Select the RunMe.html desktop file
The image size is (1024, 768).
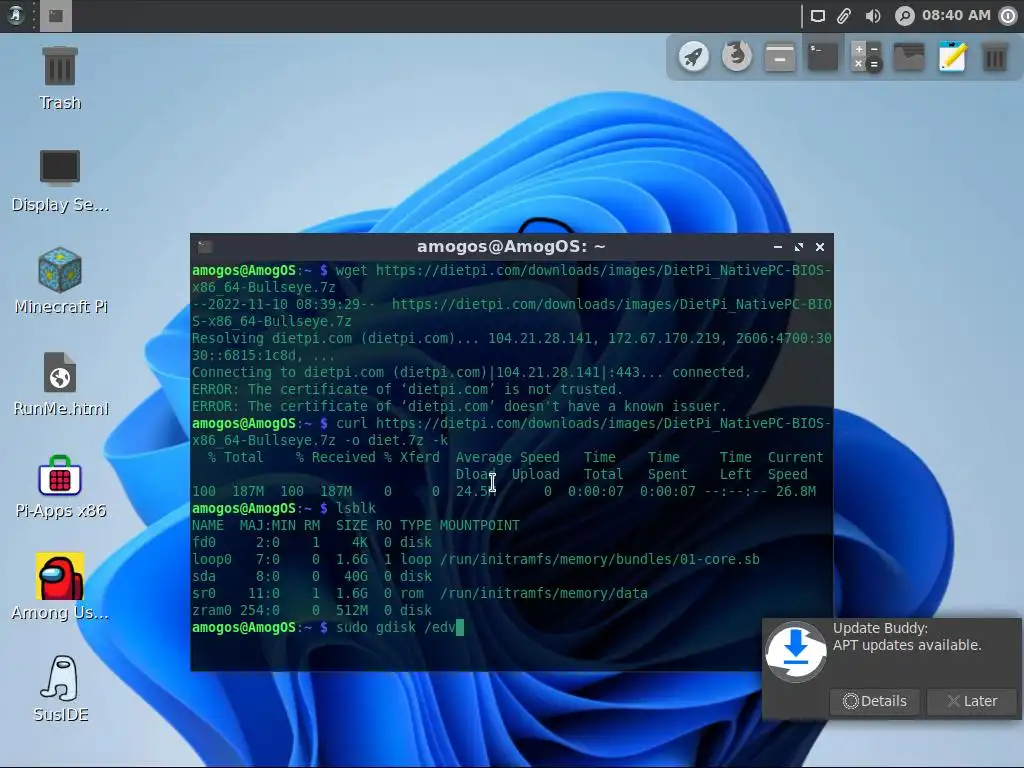click(61, 384)
